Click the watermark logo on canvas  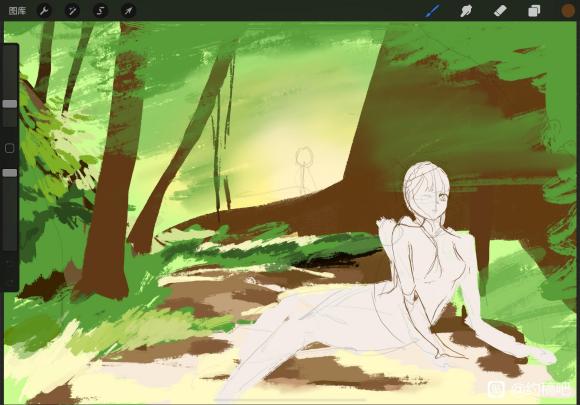point(497,388)
